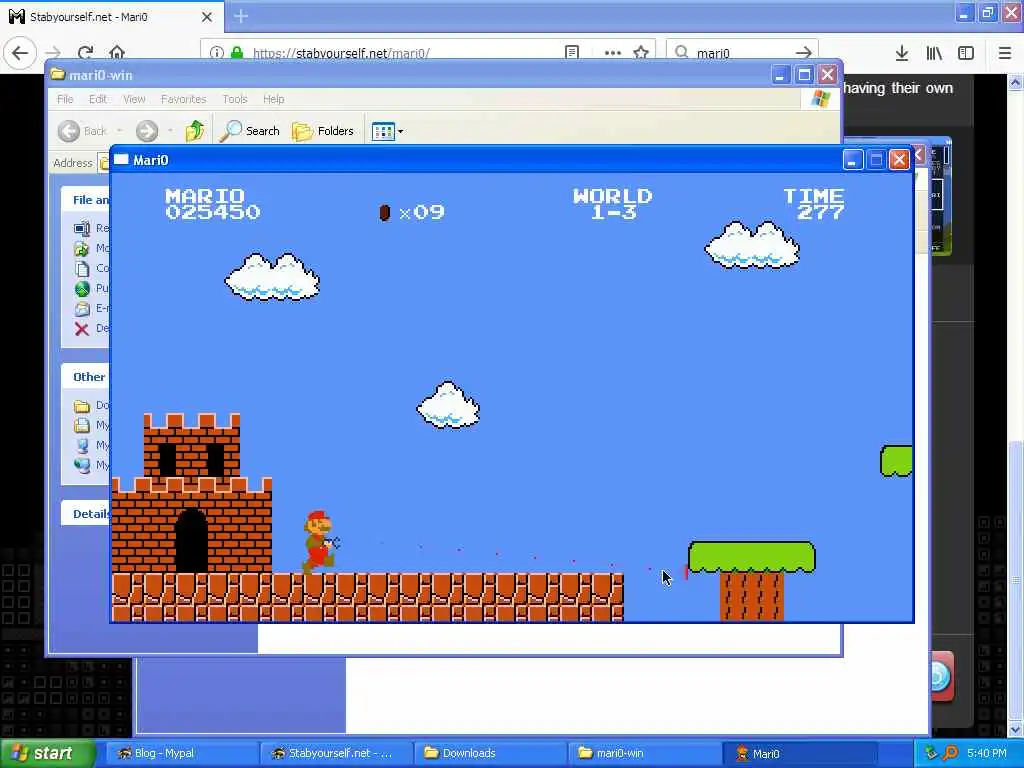1024x768 pixels.
Task: Click the magnifier tray icon near clock
Action: [x=951, y=753]
